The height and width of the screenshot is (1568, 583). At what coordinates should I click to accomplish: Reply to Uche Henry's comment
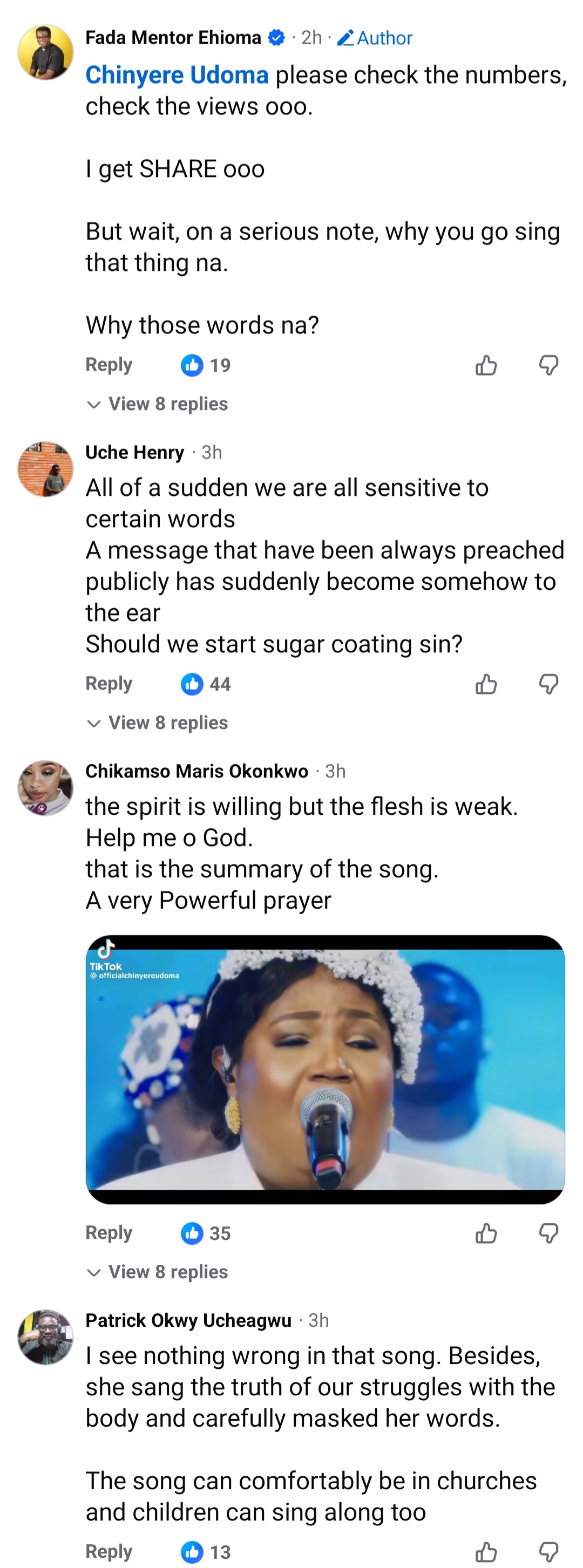(x=109, y=684)
